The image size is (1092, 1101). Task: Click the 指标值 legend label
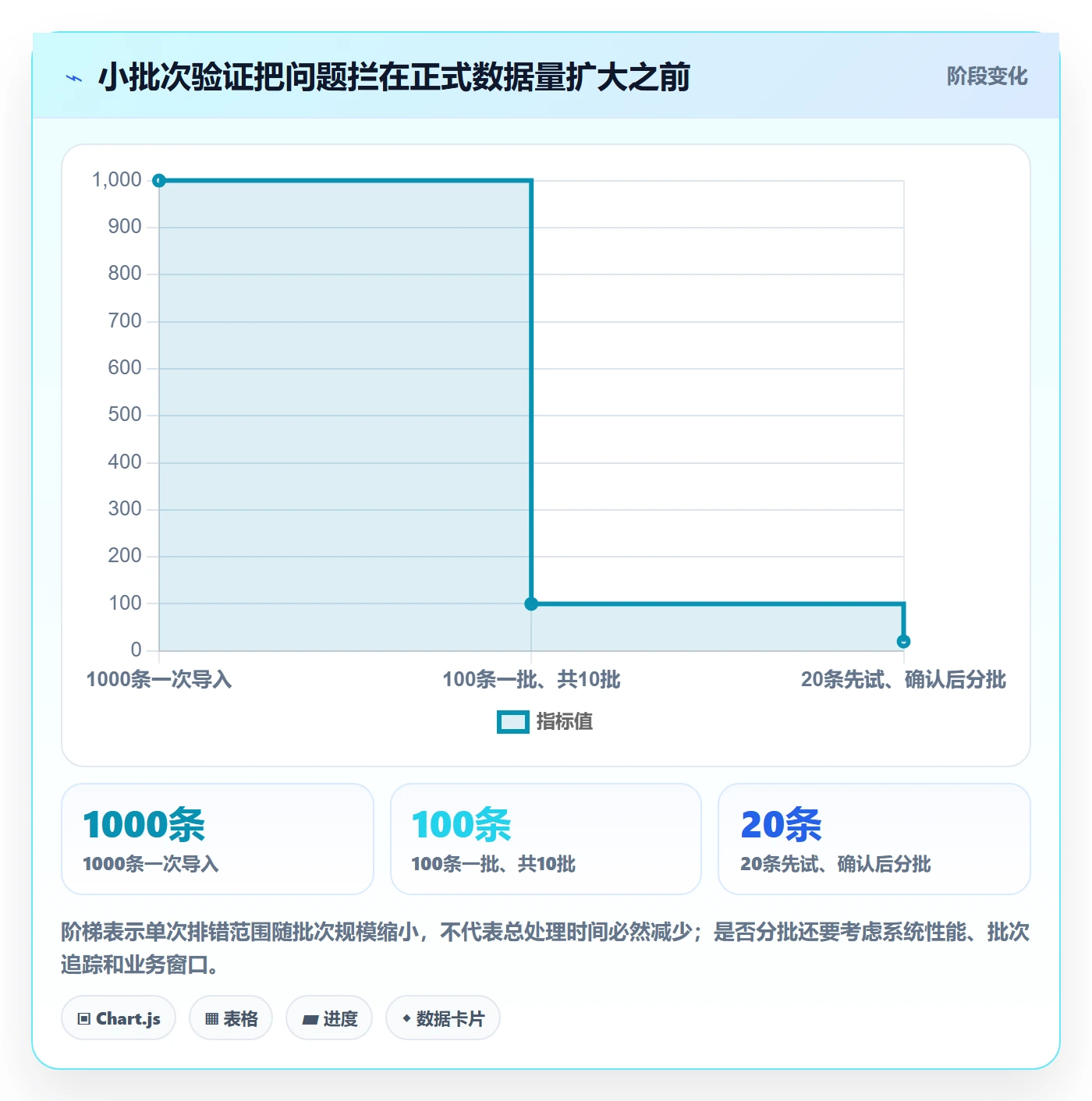click(565, 722)
